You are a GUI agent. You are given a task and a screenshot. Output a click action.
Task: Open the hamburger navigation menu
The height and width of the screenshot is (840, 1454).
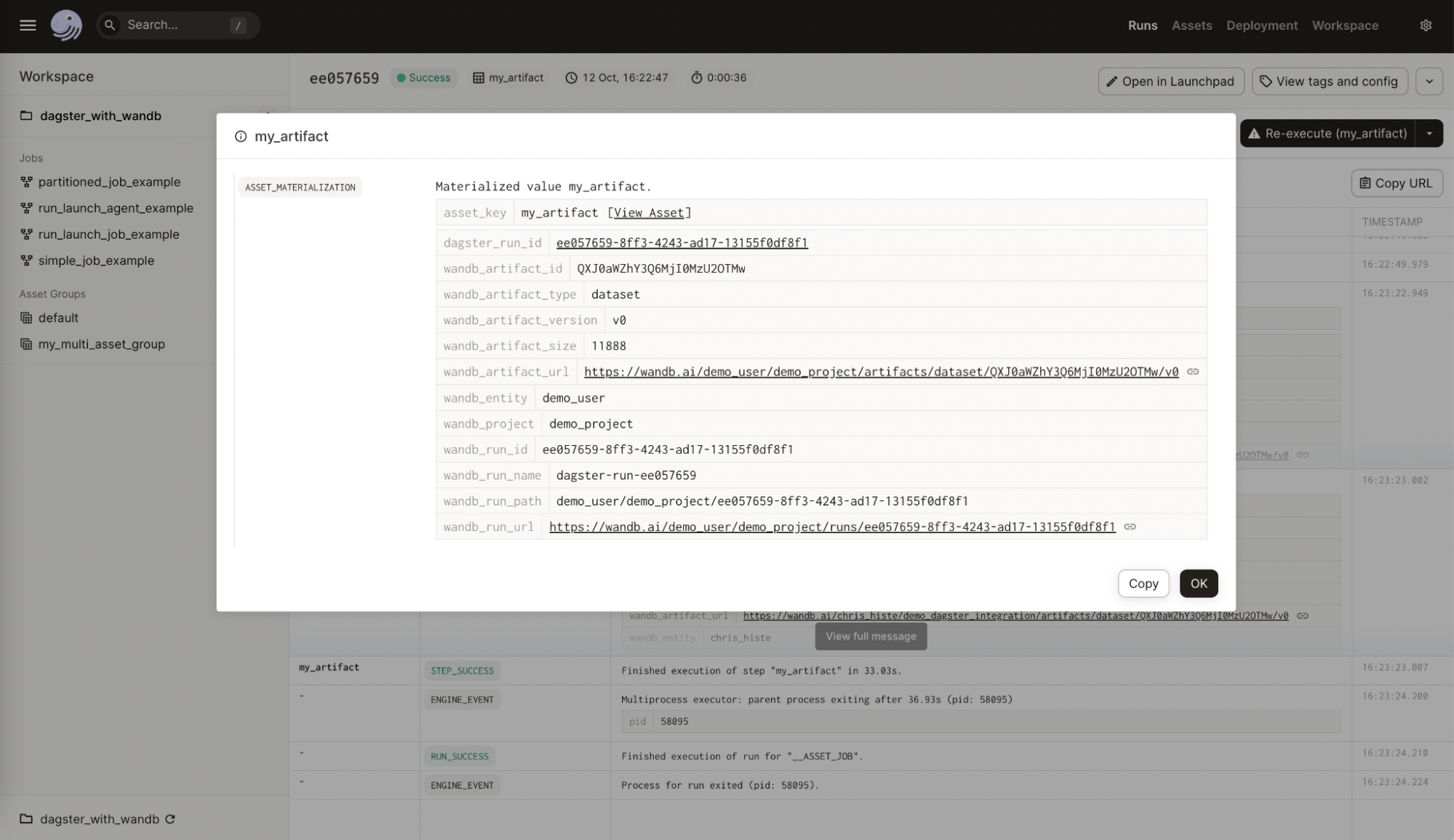28,25
